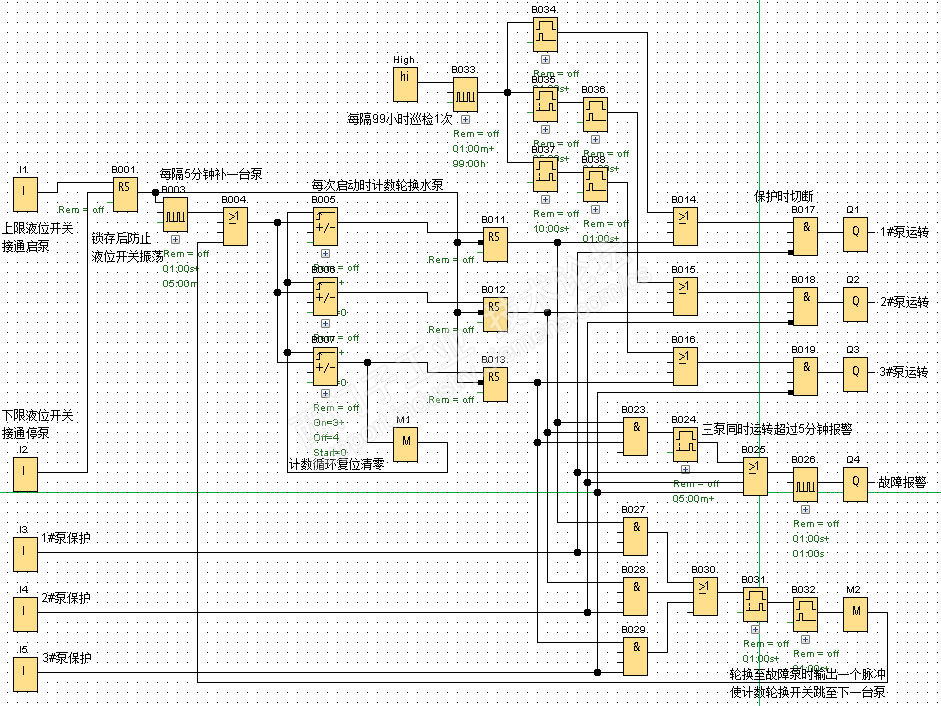This screenshot has height=706, width=941.
Task: Select the B011 RS latch block
Action: tap(495, 244)
